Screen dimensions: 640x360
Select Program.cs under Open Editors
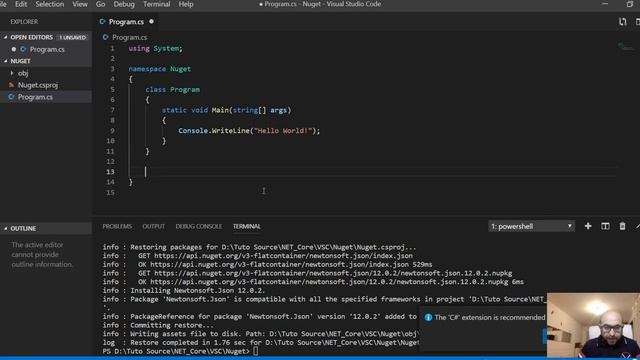pyautogui.click(x=46, y=49)
